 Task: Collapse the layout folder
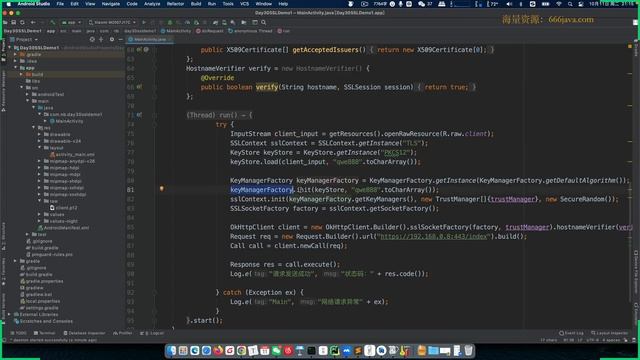[40, 148]
